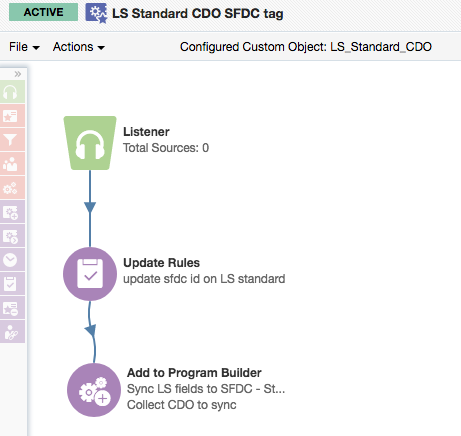This screenshot has width=461, height=436.
Task: Choose the Wait clock icon in sidebar
Action: click(x=11, y=260)
